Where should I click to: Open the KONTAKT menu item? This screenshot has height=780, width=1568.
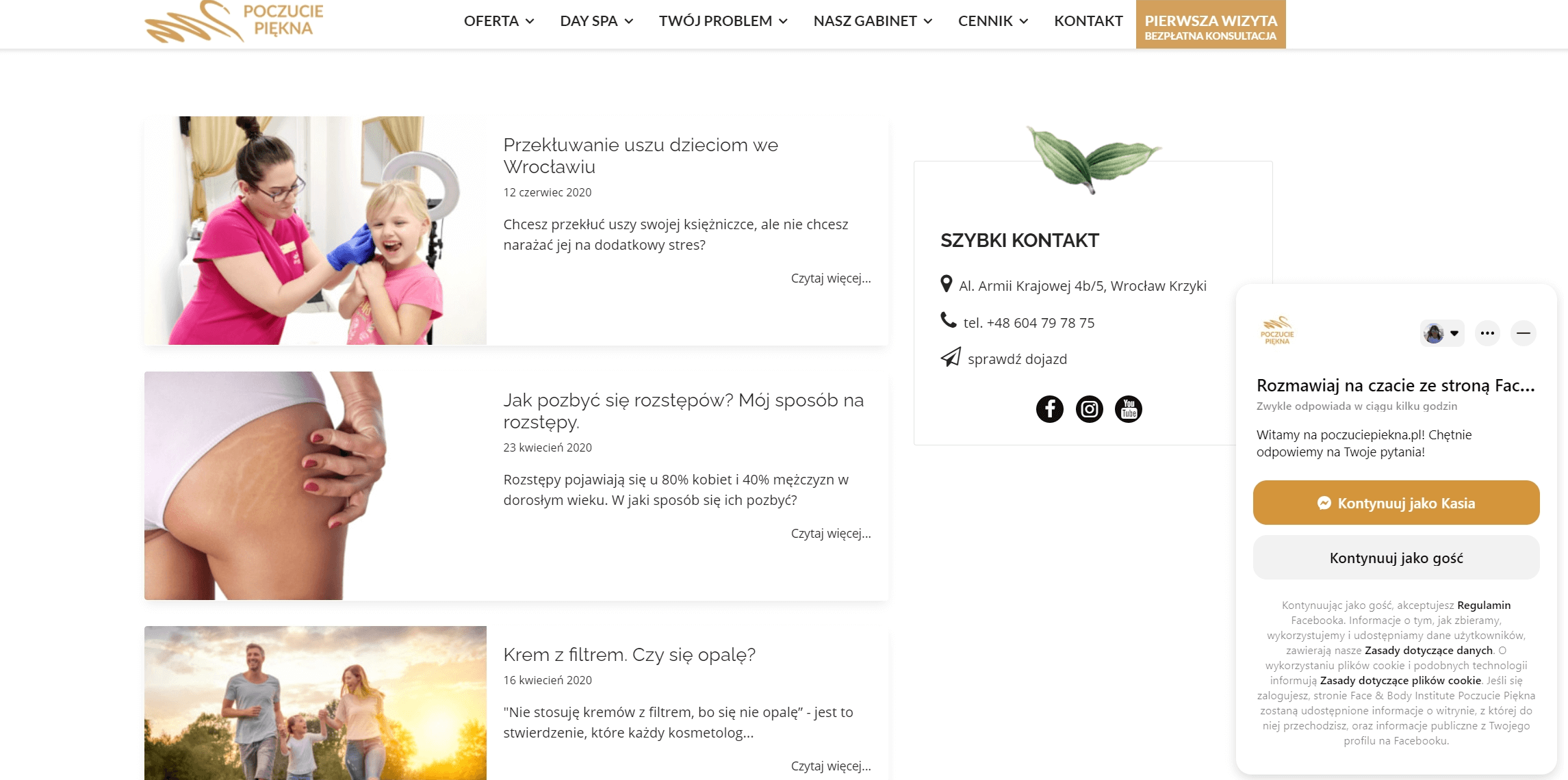pyautogui.click(x=1088, y=21)
